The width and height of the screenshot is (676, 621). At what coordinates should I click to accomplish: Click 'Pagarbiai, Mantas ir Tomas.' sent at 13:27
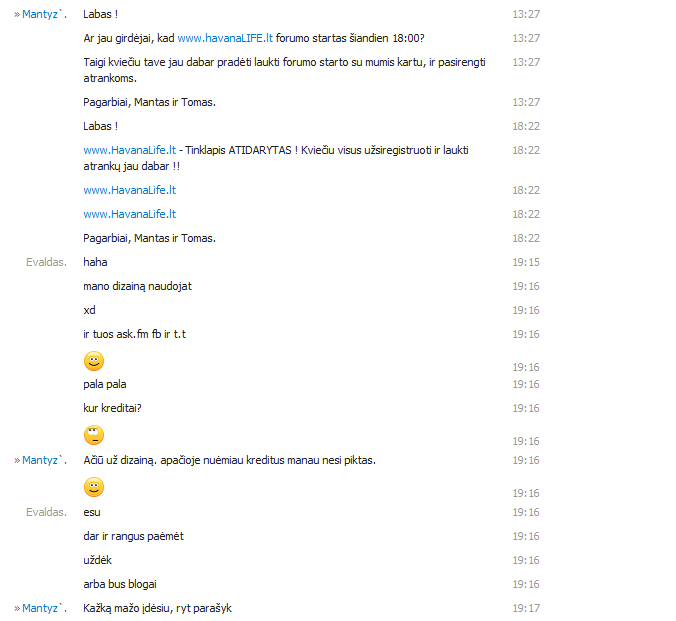point(150,102)
